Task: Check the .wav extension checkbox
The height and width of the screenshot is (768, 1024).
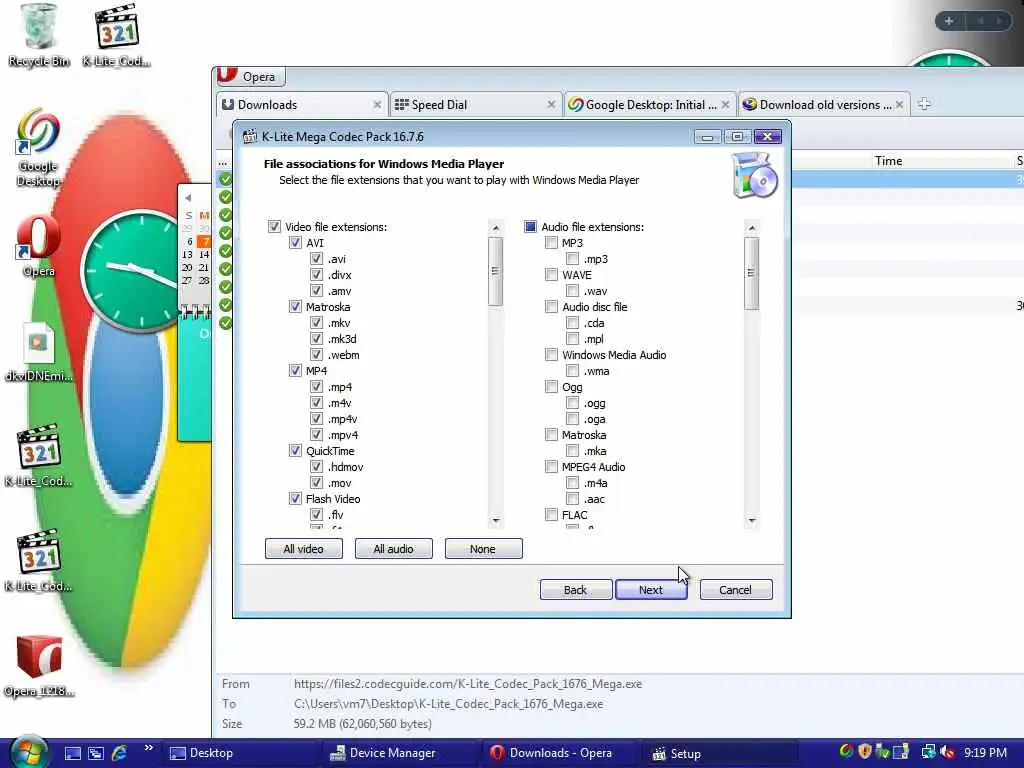Action: point(572,291)
